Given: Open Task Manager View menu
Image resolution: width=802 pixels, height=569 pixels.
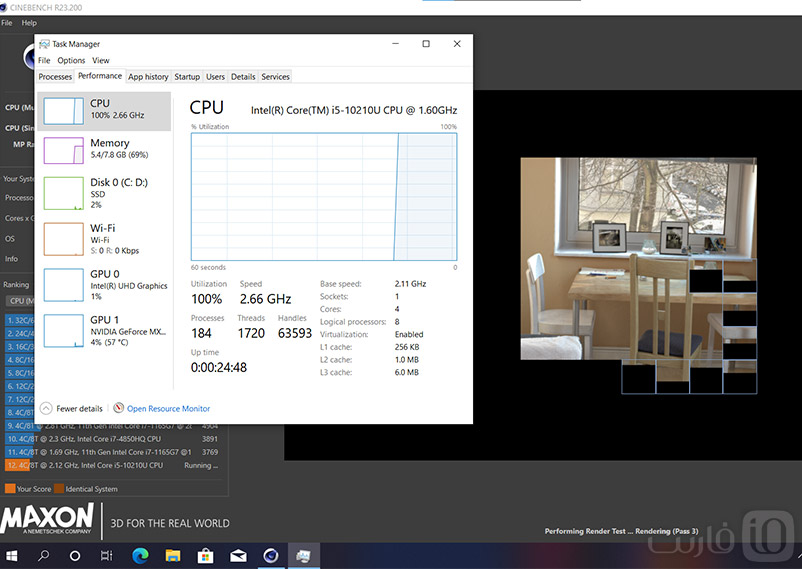Looking at the screenshot, I should [101, 60].
